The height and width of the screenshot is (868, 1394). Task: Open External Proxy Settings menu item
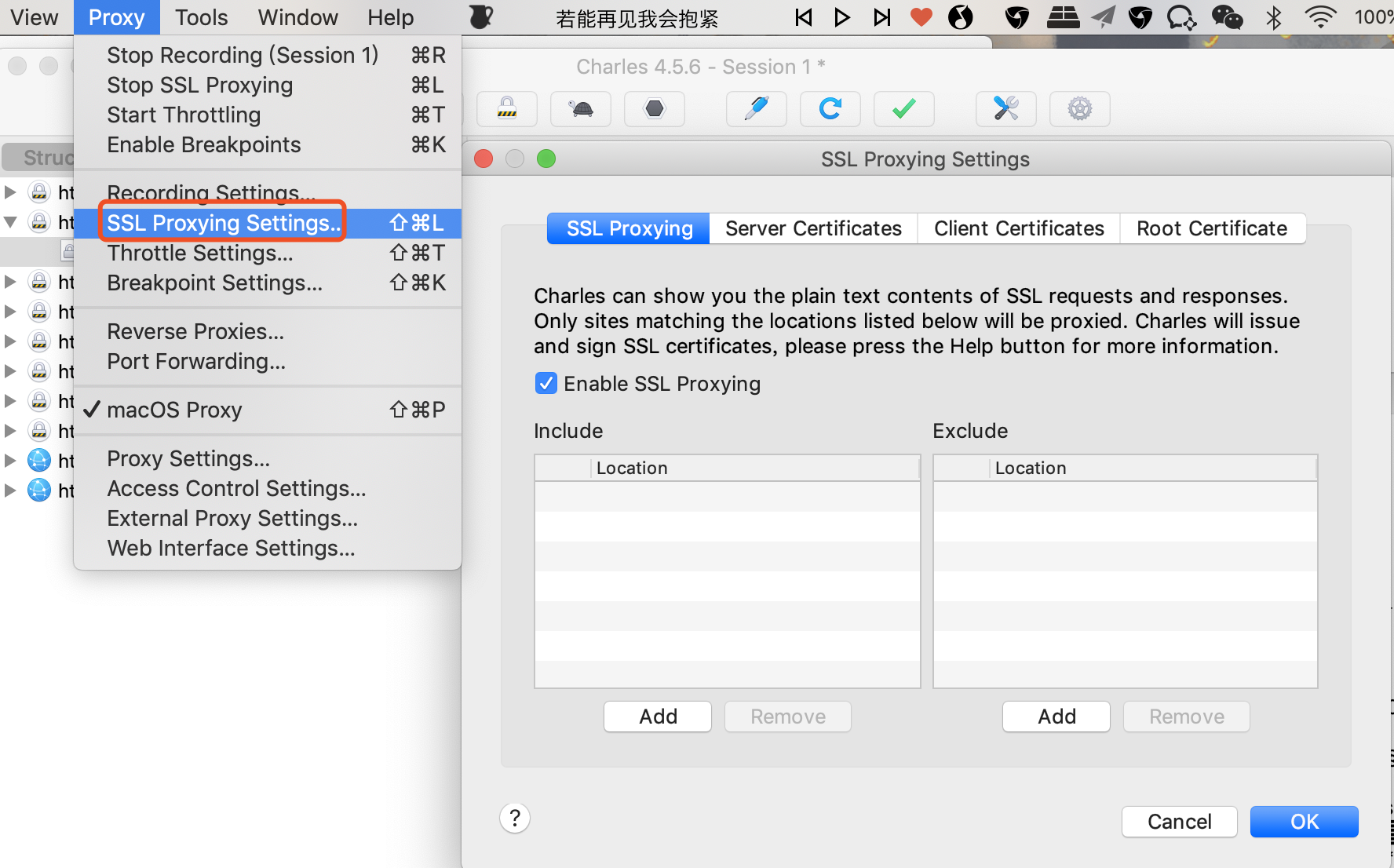(267, 518)
